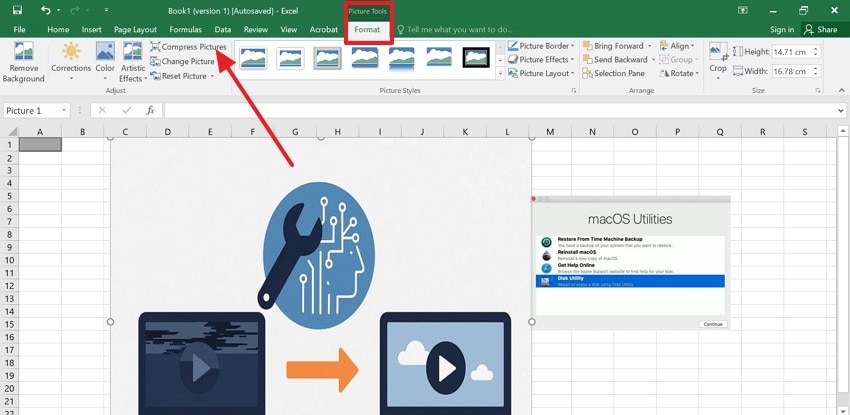Click right-middle sizing handle of selected picture
850x415 pixels.
pos(532,322)
